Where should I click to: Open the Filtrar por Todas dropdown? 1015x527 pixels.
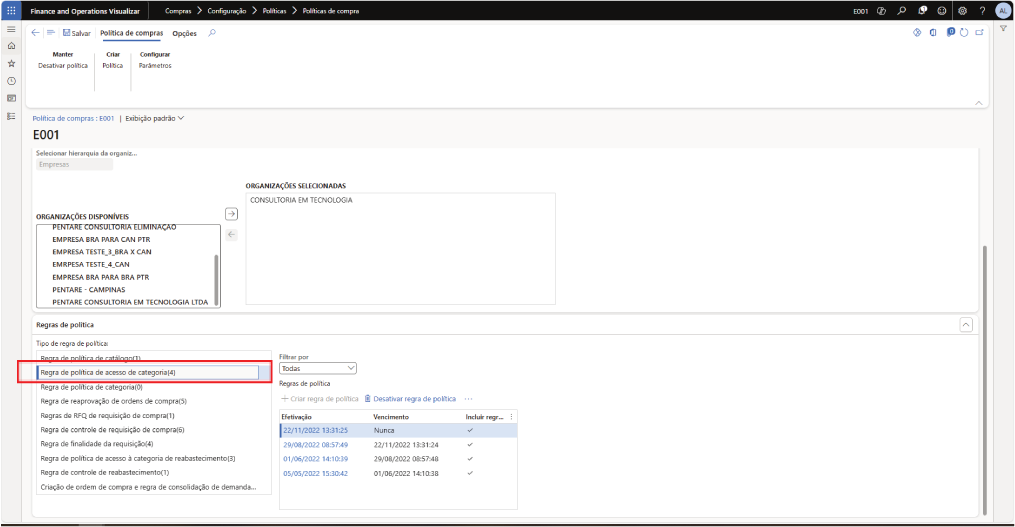point(318,368)
